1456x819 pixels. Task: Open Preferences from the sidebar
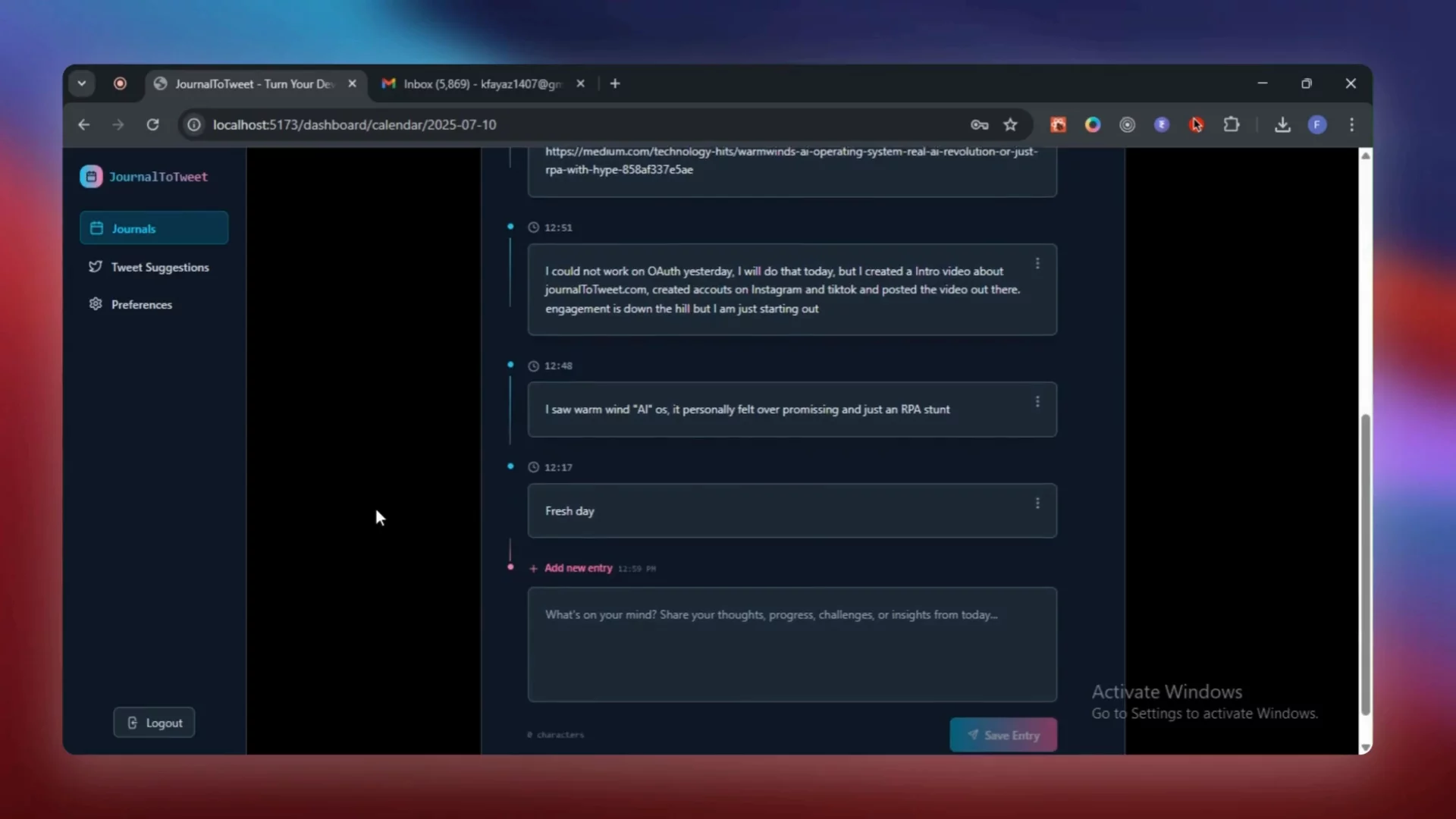[x=141, y=304]
